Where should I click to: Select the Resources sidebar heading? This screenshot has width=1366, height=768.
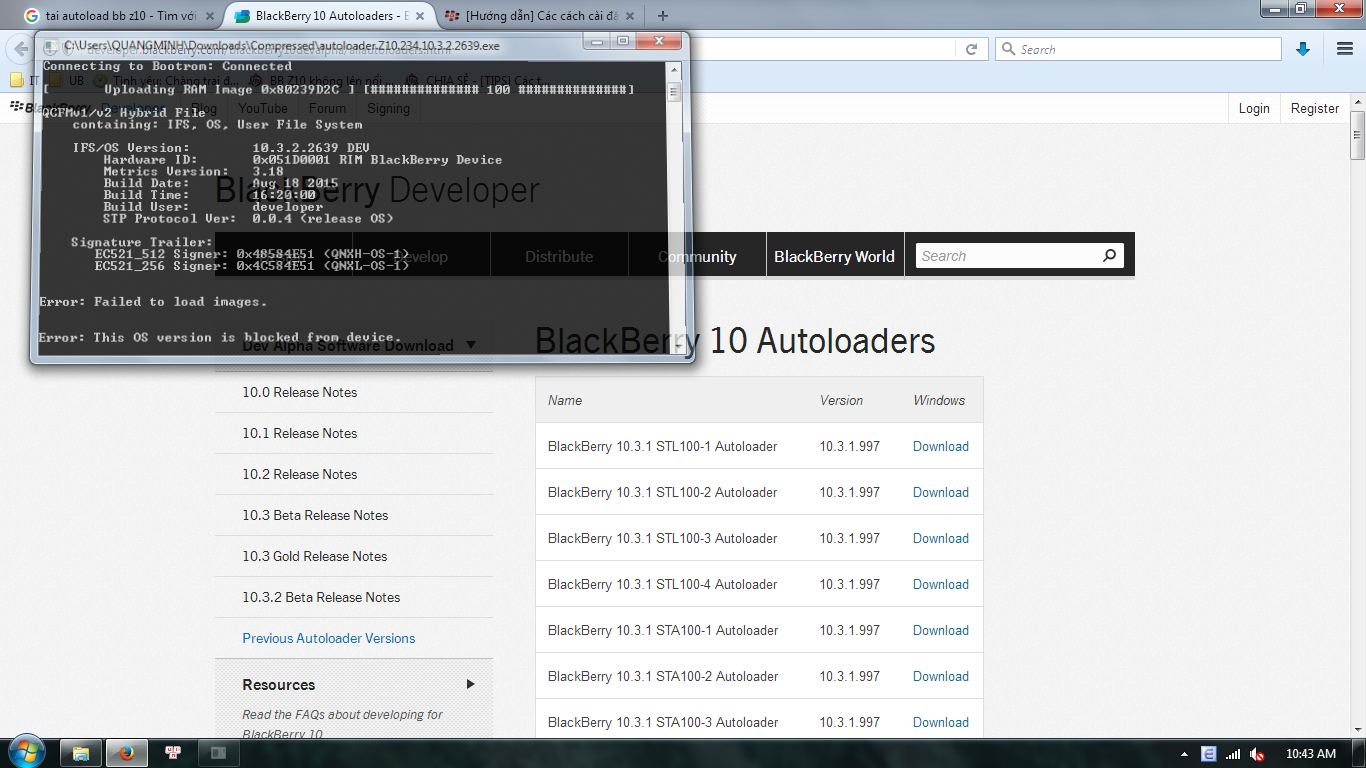(x=279, y=684)
